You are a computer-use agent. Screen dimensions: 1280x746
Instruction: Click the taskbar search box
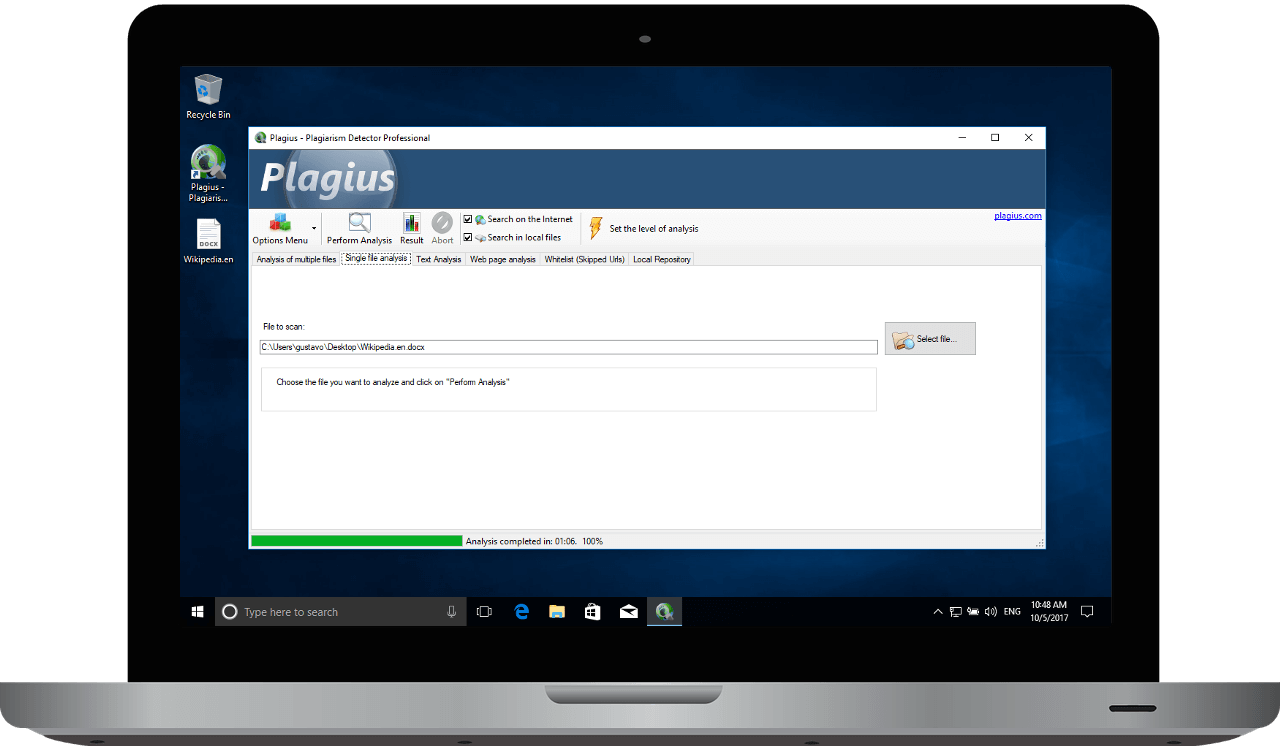[x=340, y=612]
